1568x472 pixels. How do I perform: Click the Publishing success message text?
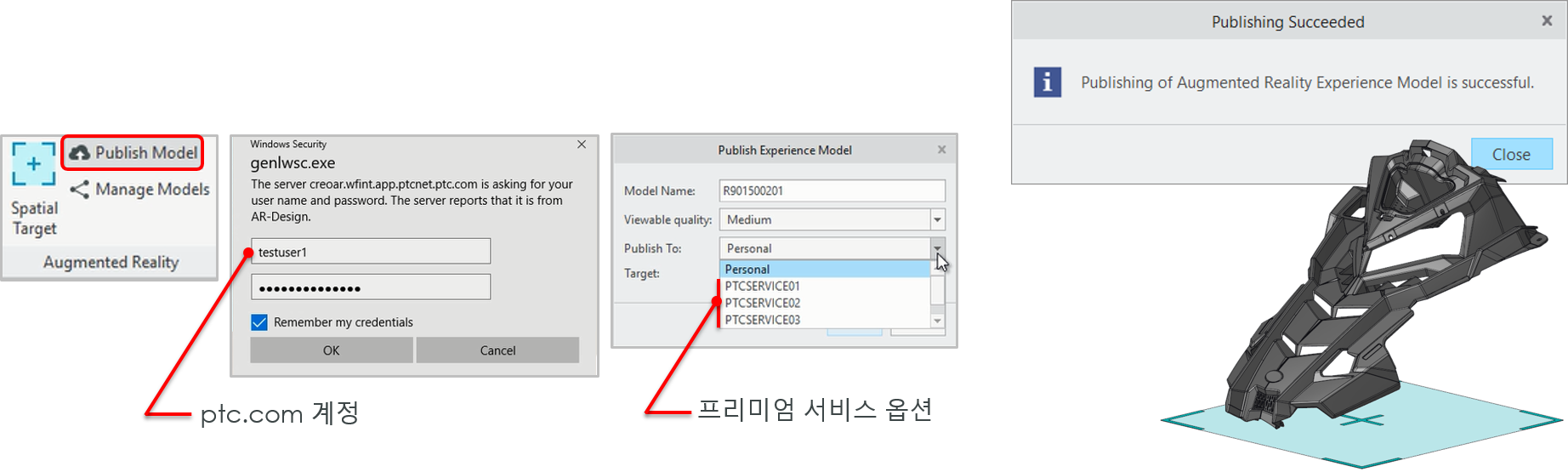click(1307, 82)
